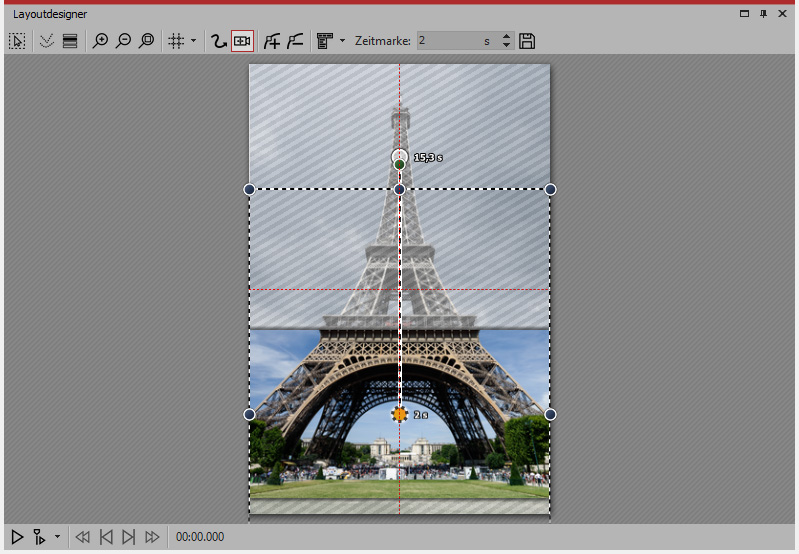Open the grid options dropdown arrow
Image resolution: width=799 pixels, height=554 pixels.
tap(194, 41)
